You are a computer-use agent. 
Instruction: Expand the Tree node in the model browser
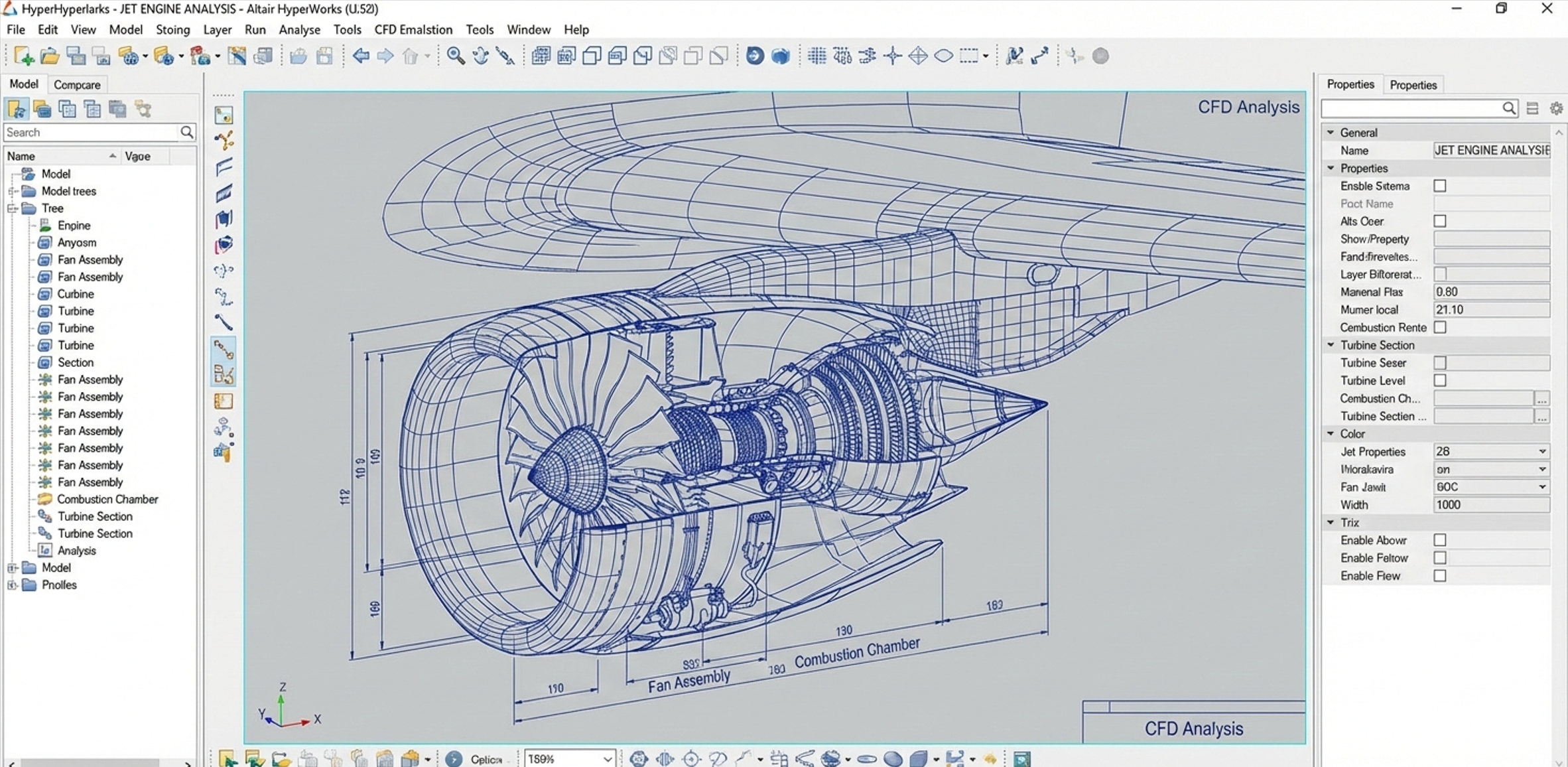[x=13, y=208]
